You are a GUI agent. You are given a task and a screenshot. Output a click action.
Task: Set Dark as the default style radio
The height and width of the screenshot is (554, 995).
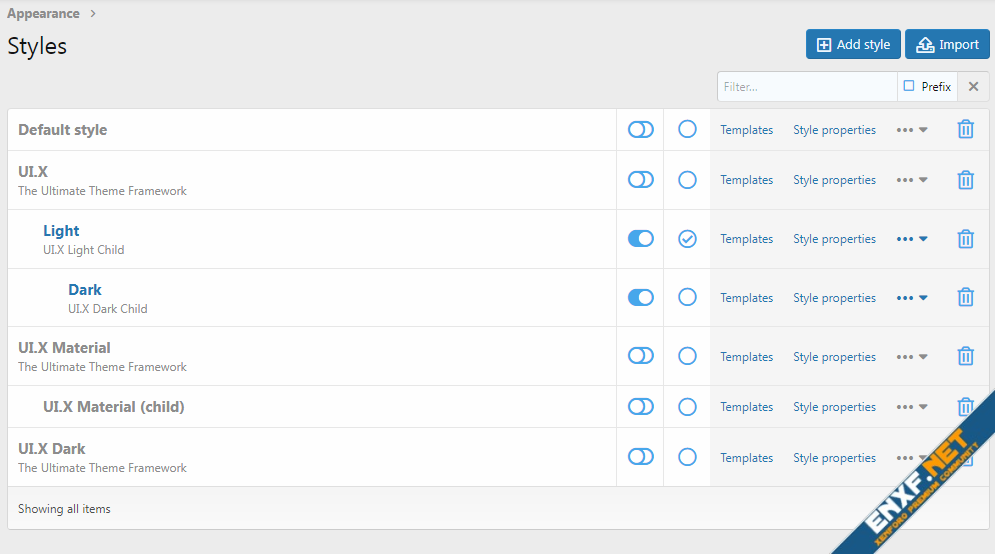687,298
